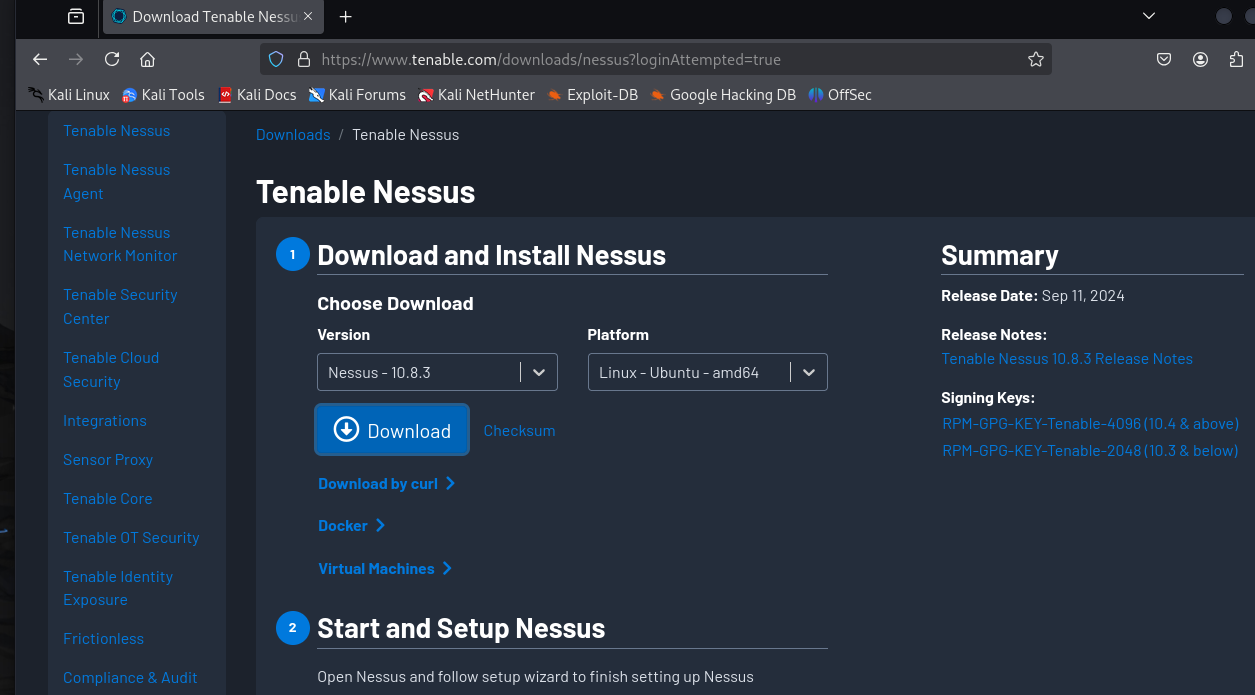
Task: Bookmark this page with the star icon
Action: pyautogui.click(x=1036, y=59)
